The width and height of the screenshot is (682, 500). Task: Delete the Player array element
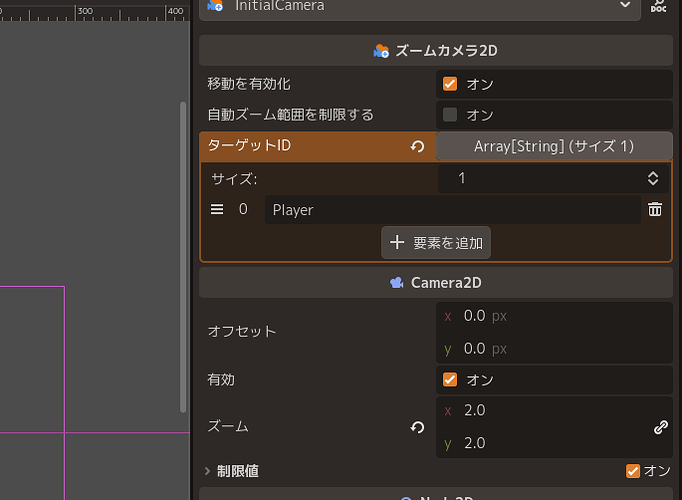pos(655,210)
